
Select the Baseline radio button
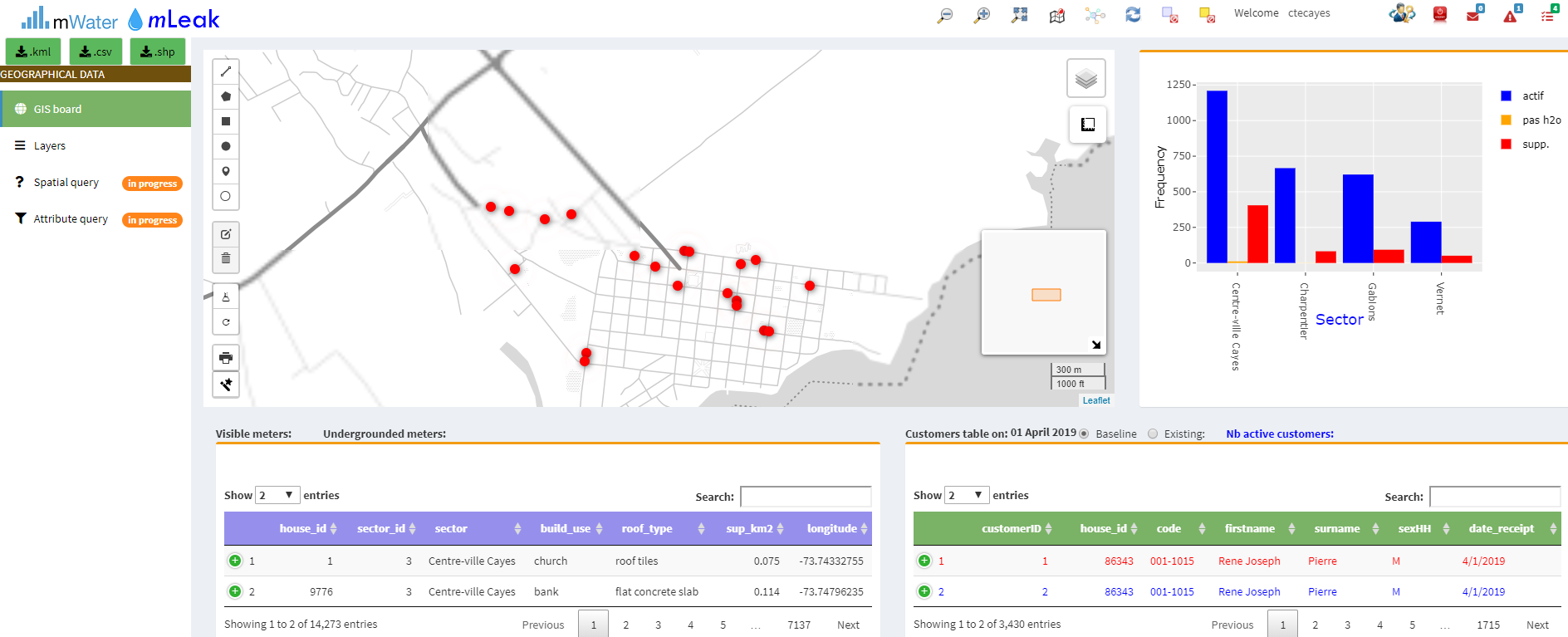pyautogui.click(x=1084, y=434)
